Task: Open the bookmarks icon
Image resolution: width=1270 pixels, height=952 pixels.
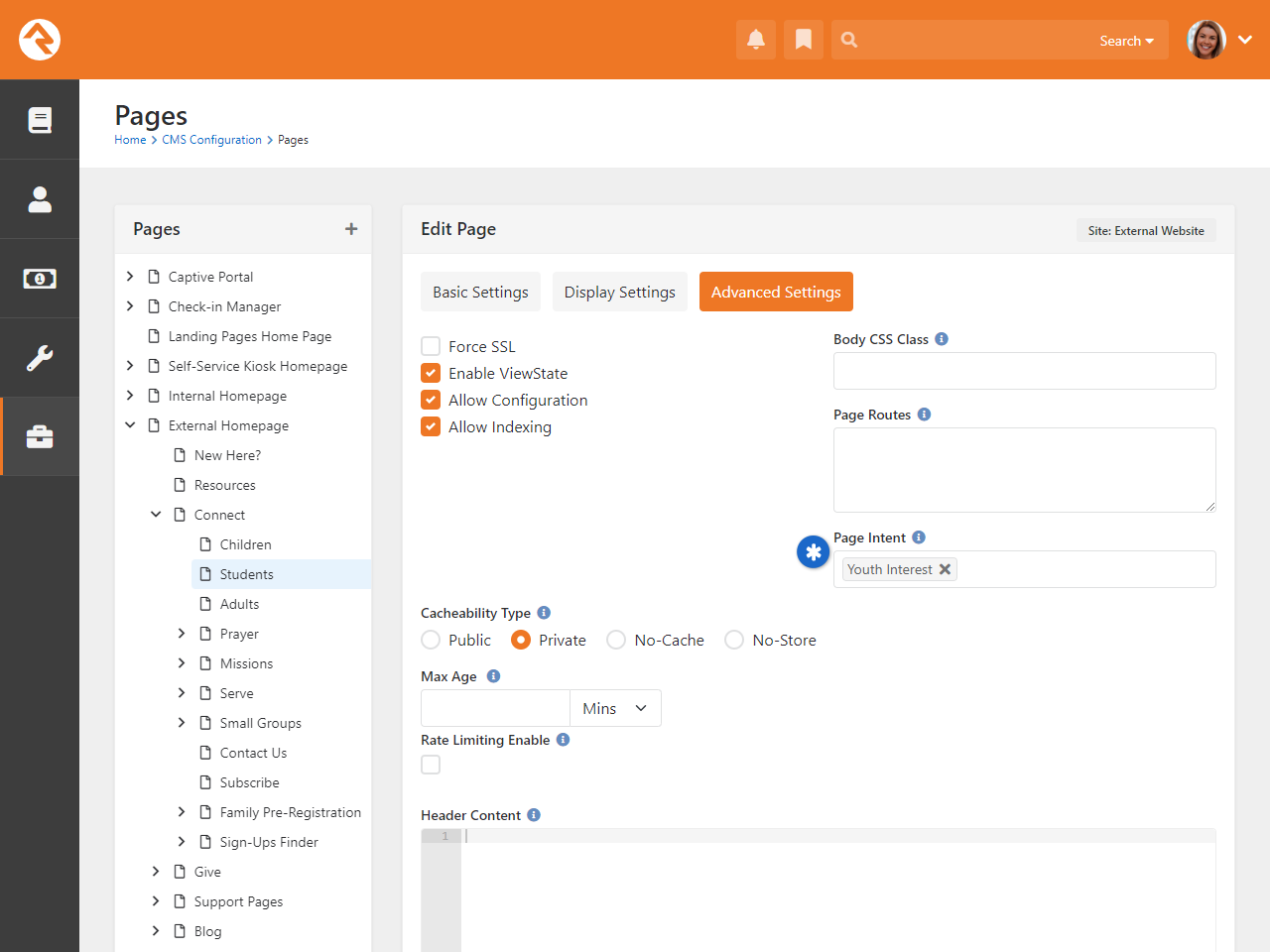Action: click(804, 40)
